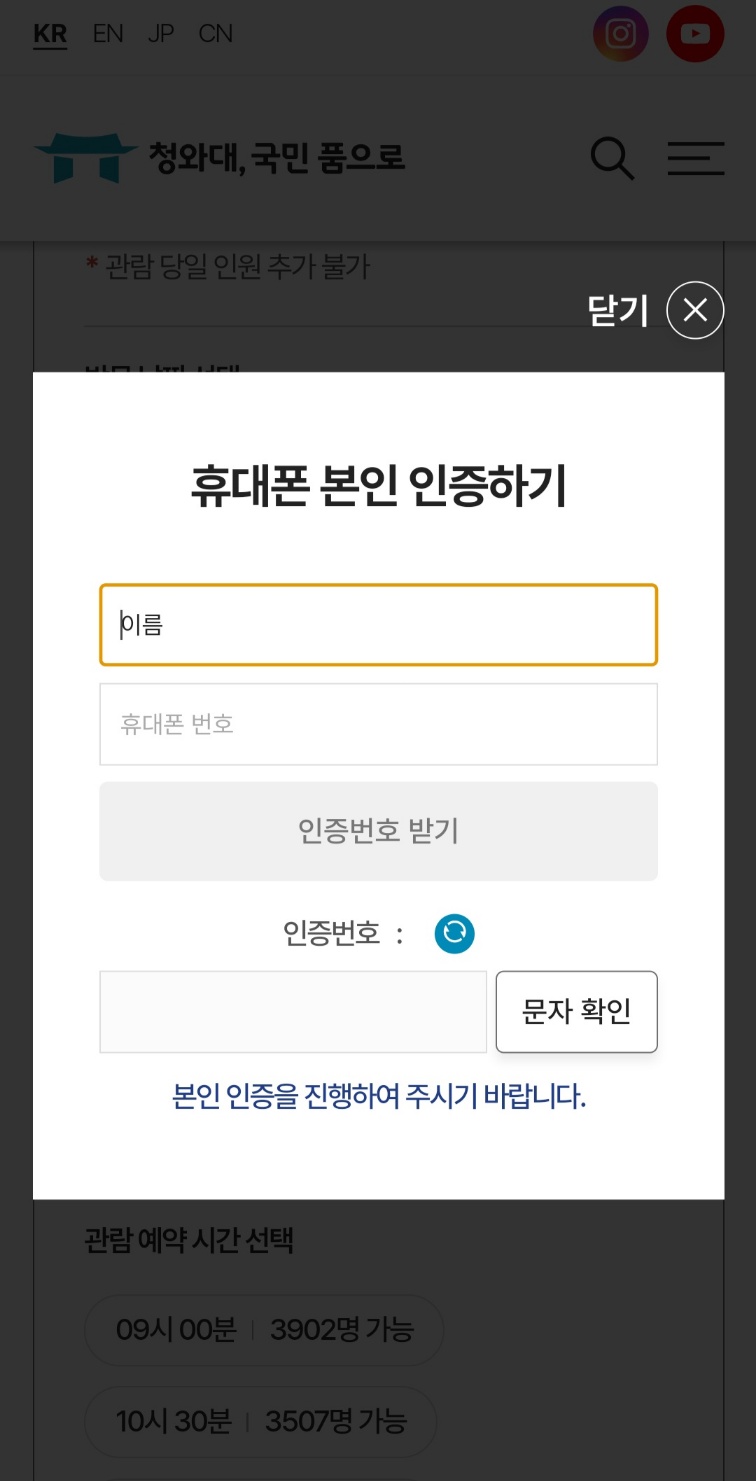Open the site search

pos(612,158)
